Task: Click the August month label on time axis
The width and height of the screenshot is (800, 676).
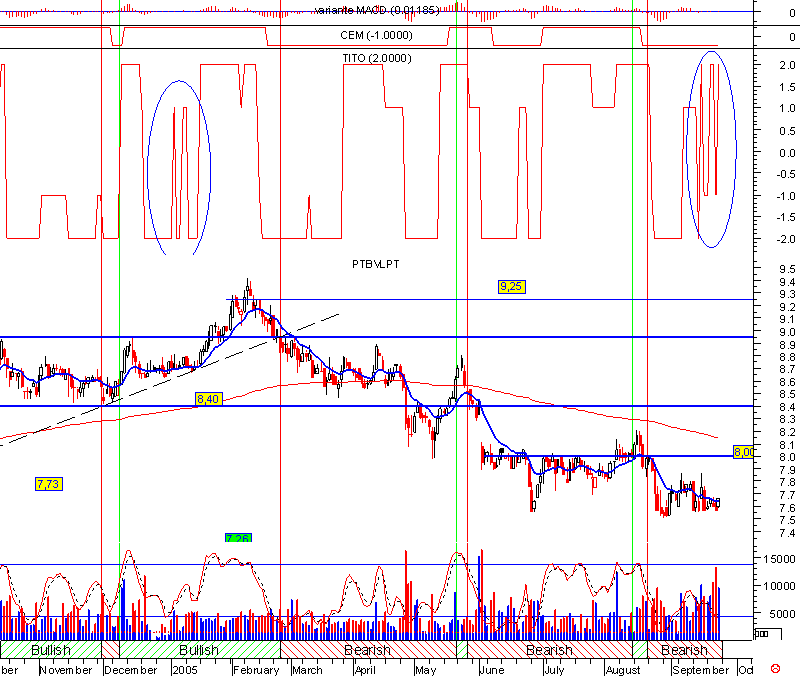Action: pos(623,670)
